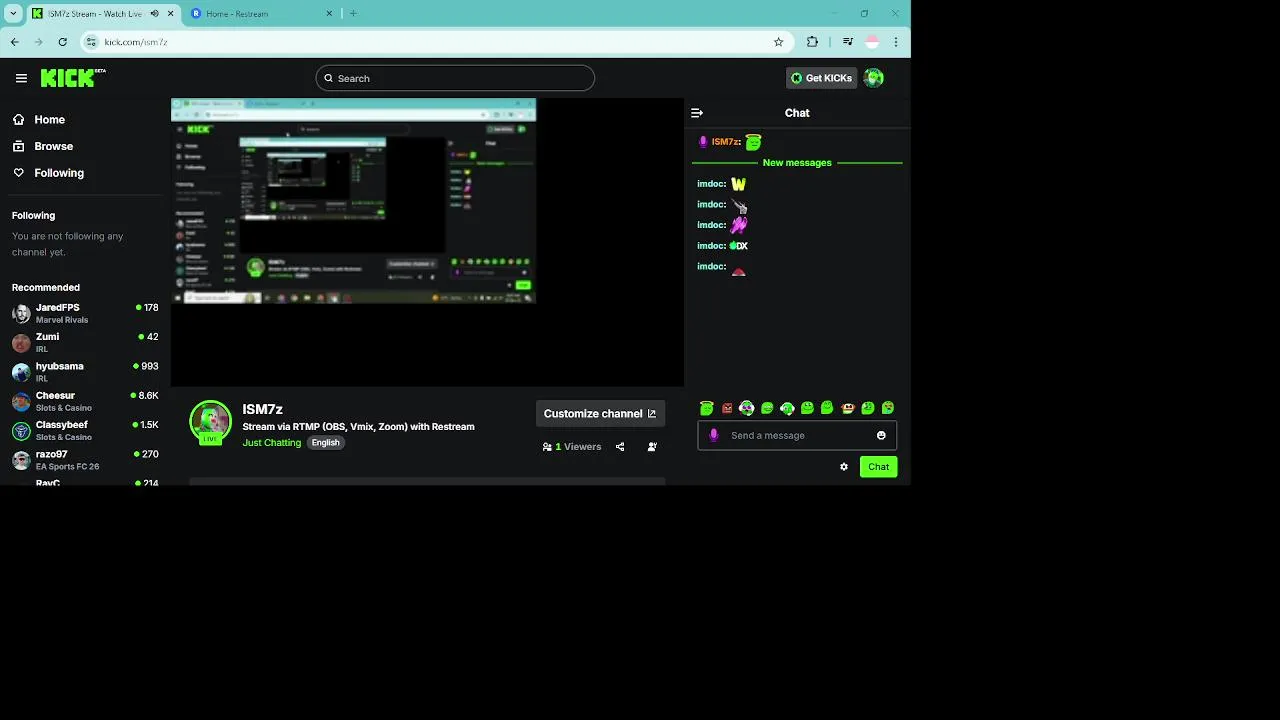Collapse the chat panel arrow icon
Screen dimensions: 1280x720
pos(697,113)
